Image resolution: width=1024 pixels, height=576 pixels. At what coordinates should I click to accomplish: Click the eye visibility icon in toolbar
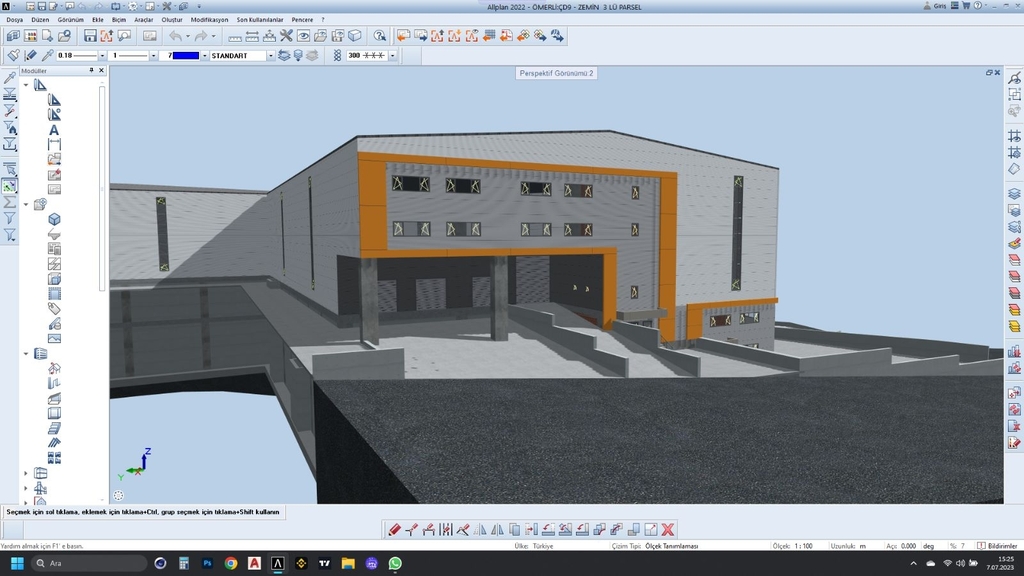tap(303, 36)
